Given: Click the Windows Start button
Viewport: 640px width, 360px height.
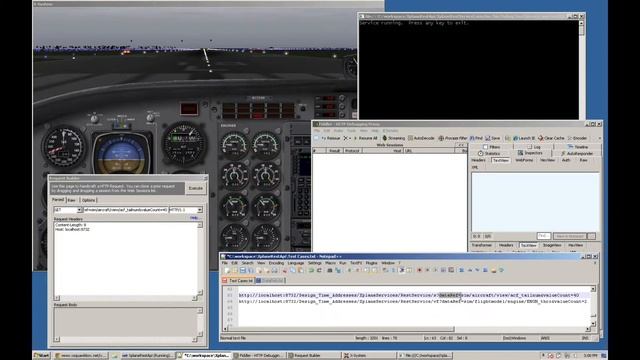Looking at the screenshot, I should 42,356.
